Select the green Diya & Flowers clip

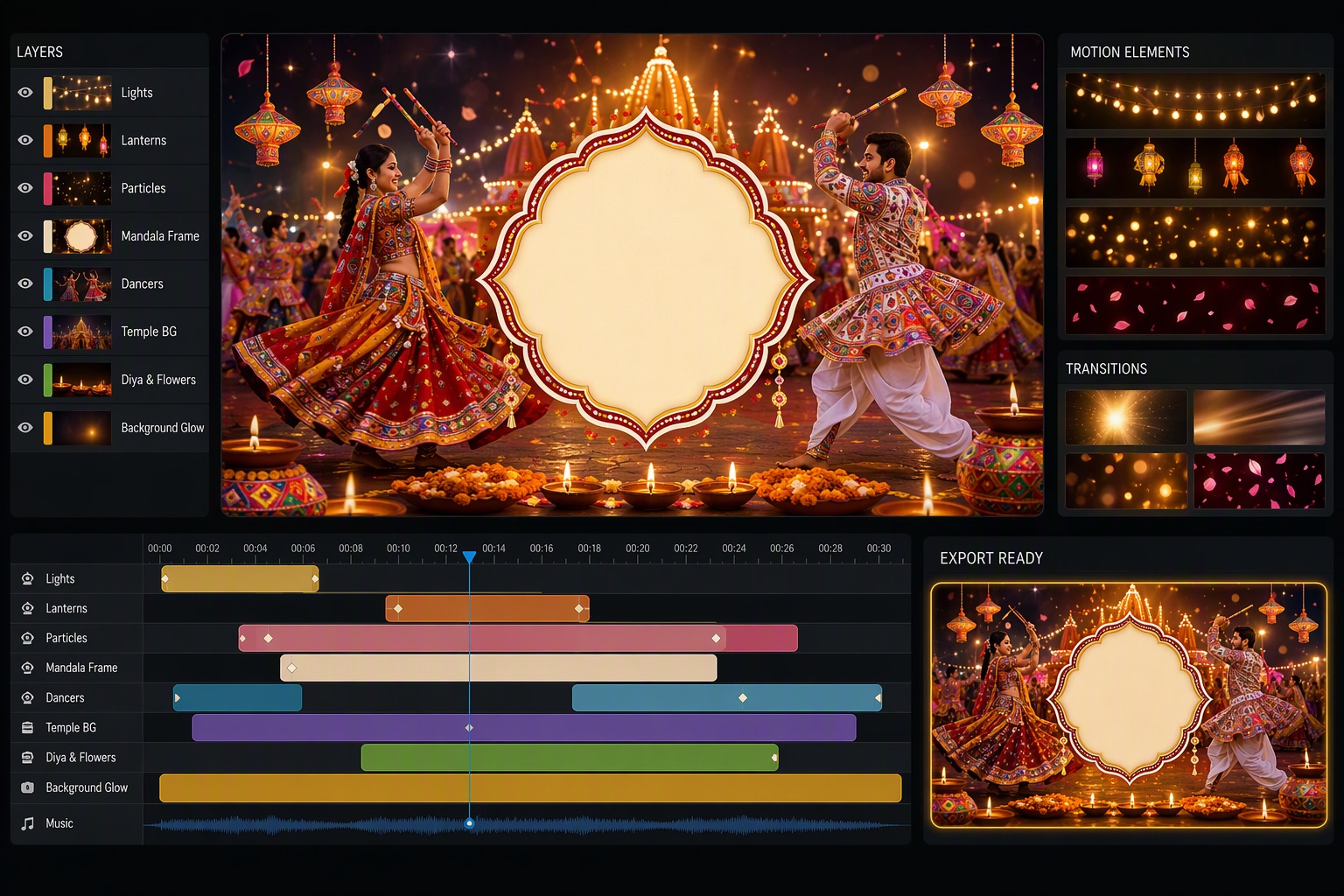coord(570,757)
